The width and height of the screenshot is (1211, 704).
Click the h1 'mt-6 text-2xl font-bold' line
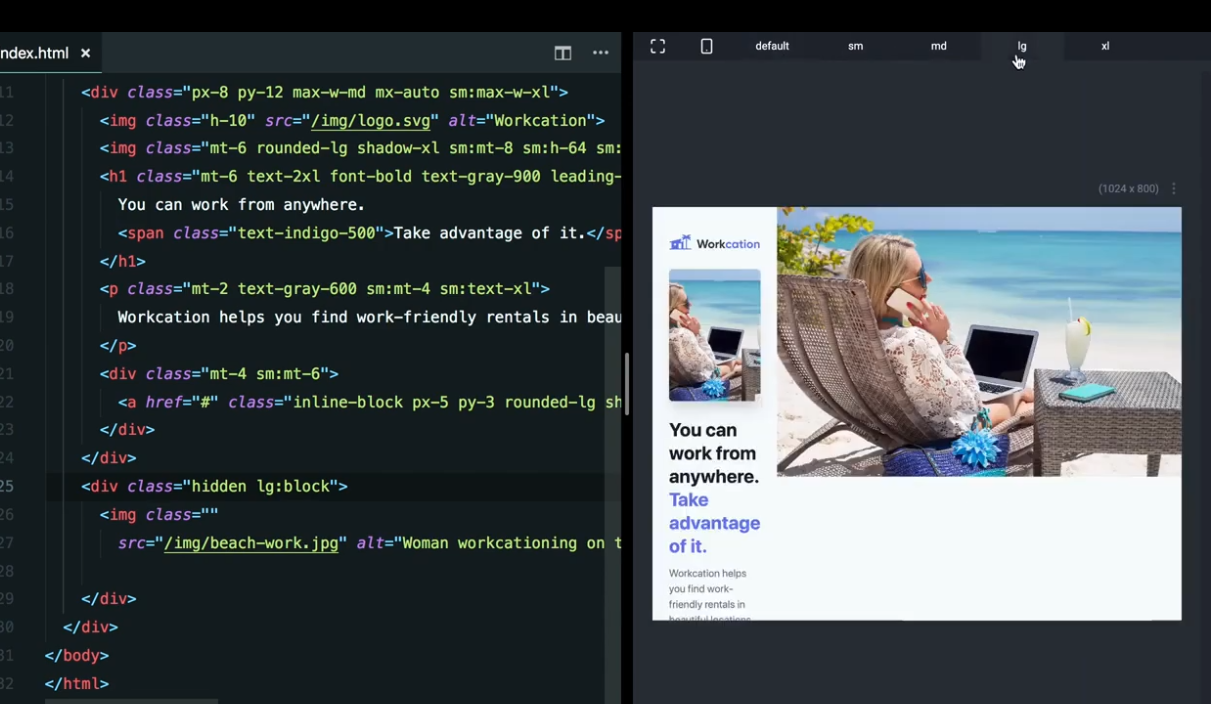pyautogui.click(x=361, y=177)
